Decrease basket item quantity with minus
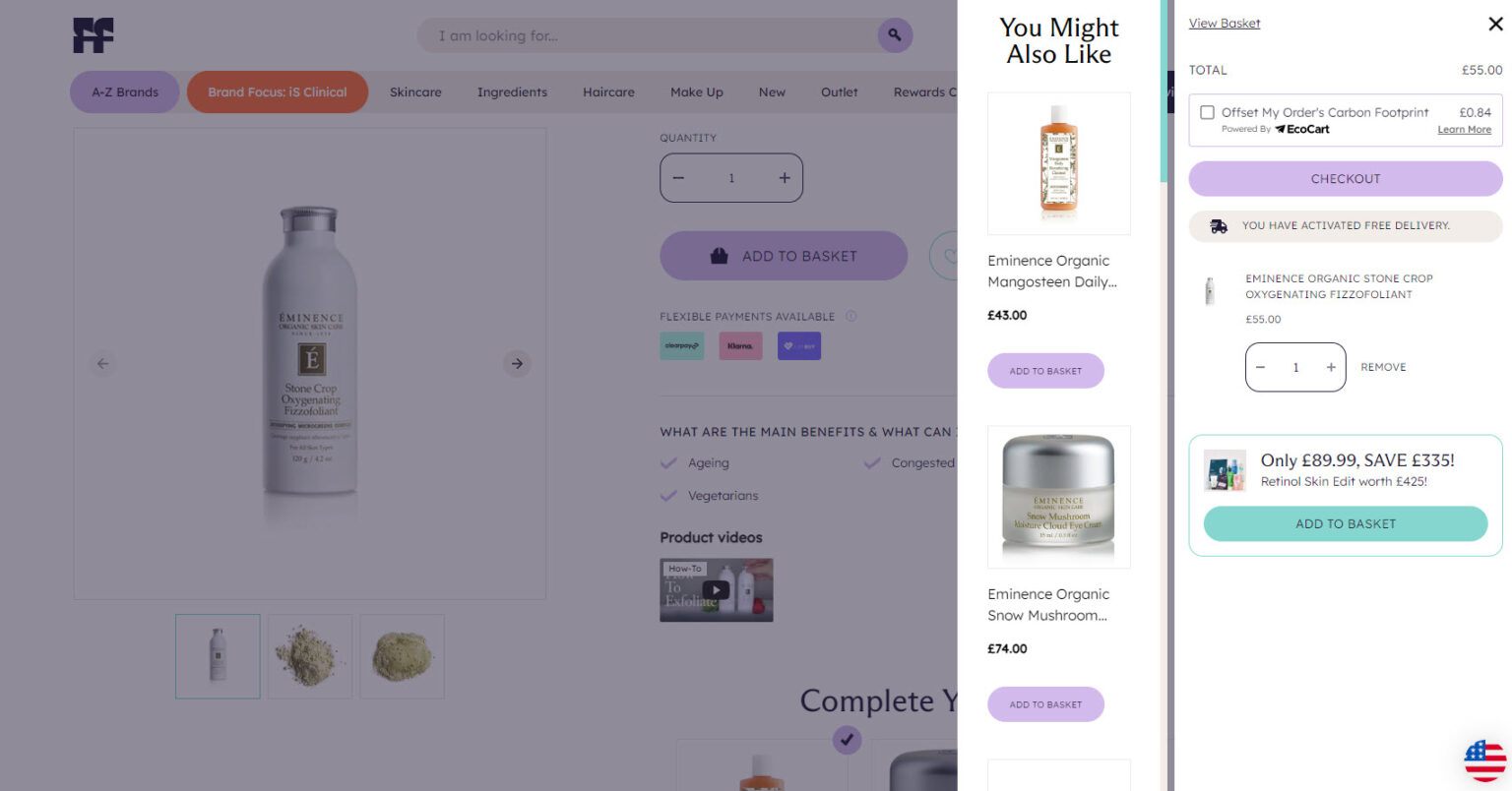The width and height of the screenshot is (1512, 791). click(x=1260, y=367)
